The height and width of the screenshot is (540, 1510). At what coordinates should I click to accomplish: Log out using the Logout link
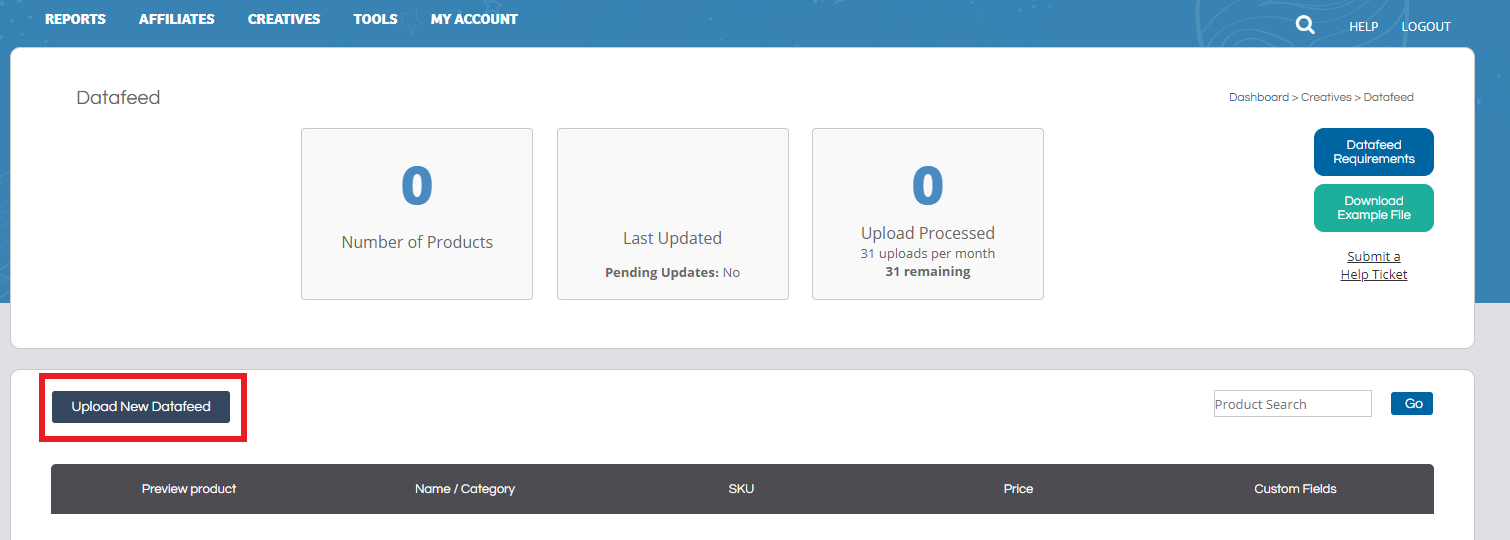click(1425, 27)
